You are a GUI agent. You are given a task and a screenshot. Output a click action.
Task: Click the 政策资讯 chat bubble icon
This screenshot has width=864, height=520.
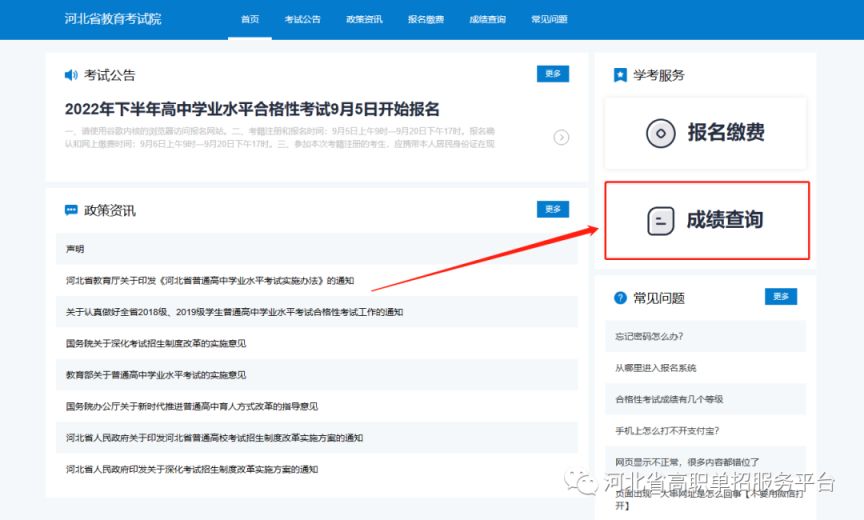71,210
